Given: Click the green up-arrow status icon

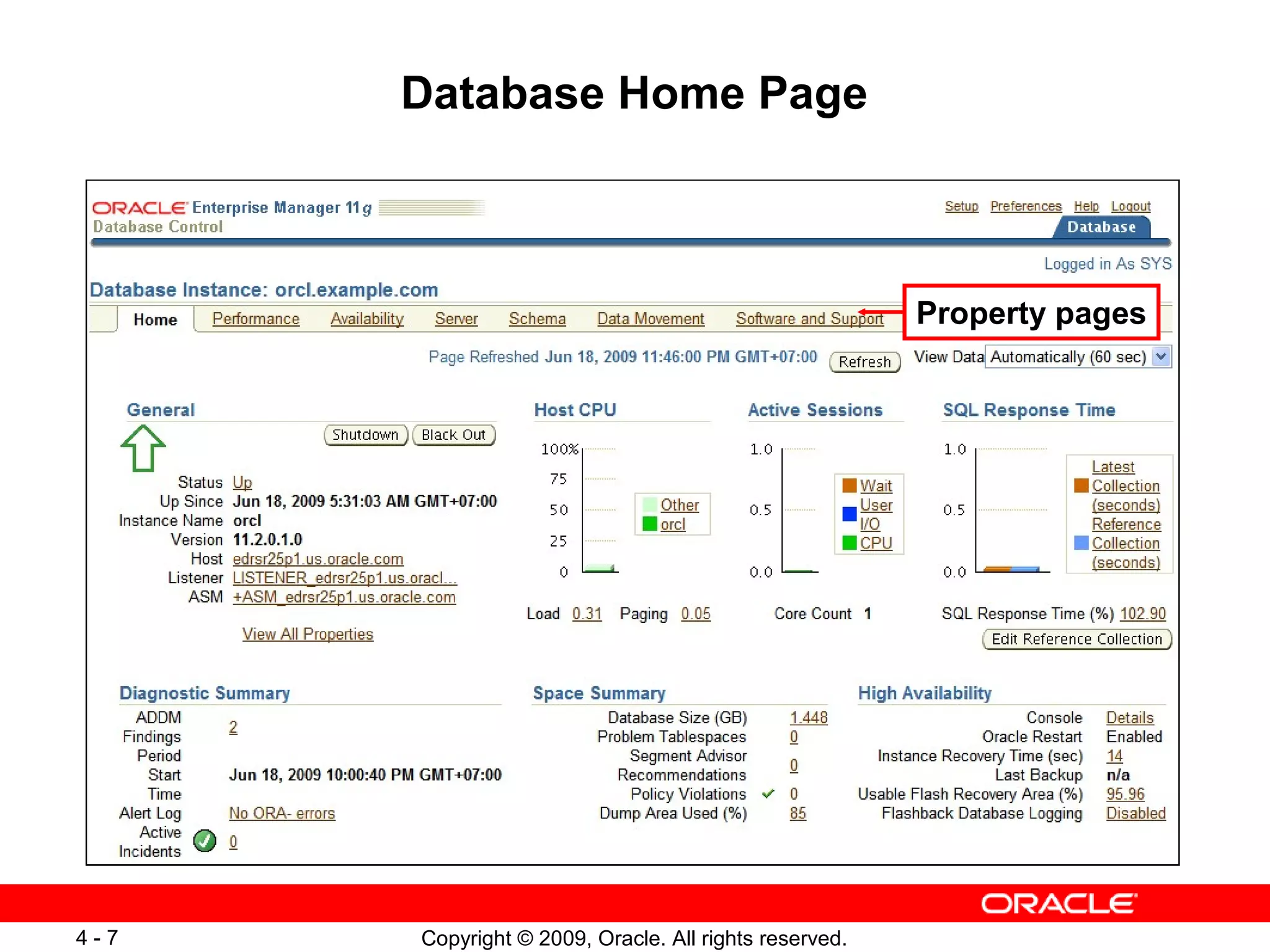Looking at the screenshot, I should (143, 448).
